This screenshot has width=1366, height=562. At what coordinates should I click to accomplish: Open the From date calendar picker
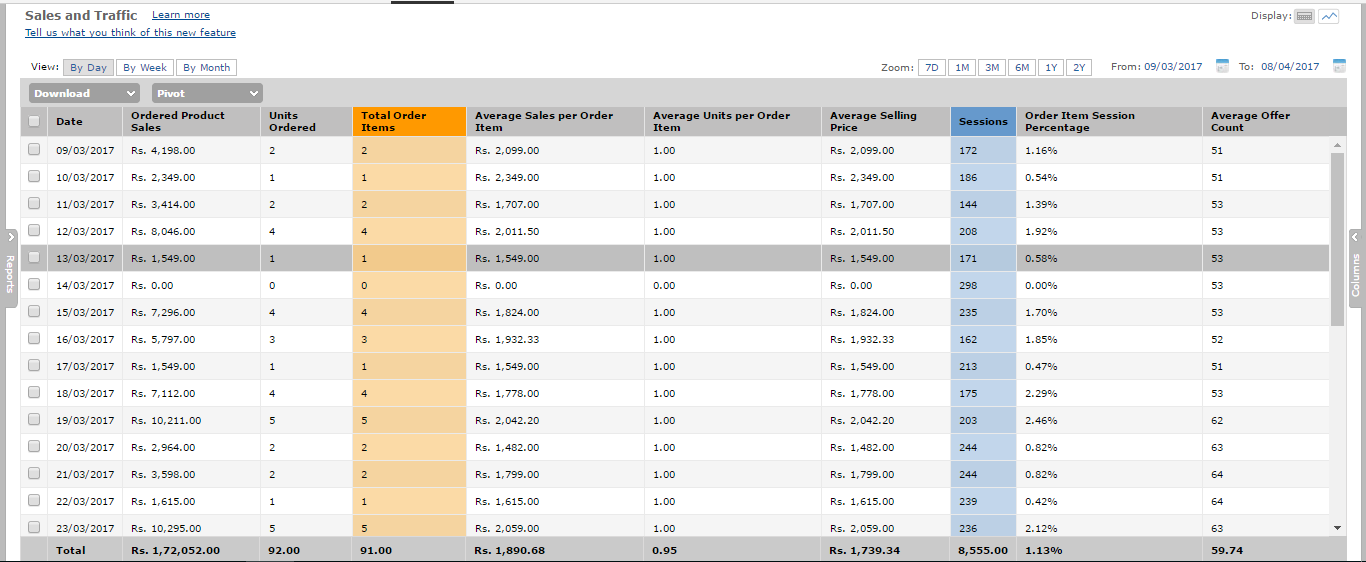(x=1222, y=67)
